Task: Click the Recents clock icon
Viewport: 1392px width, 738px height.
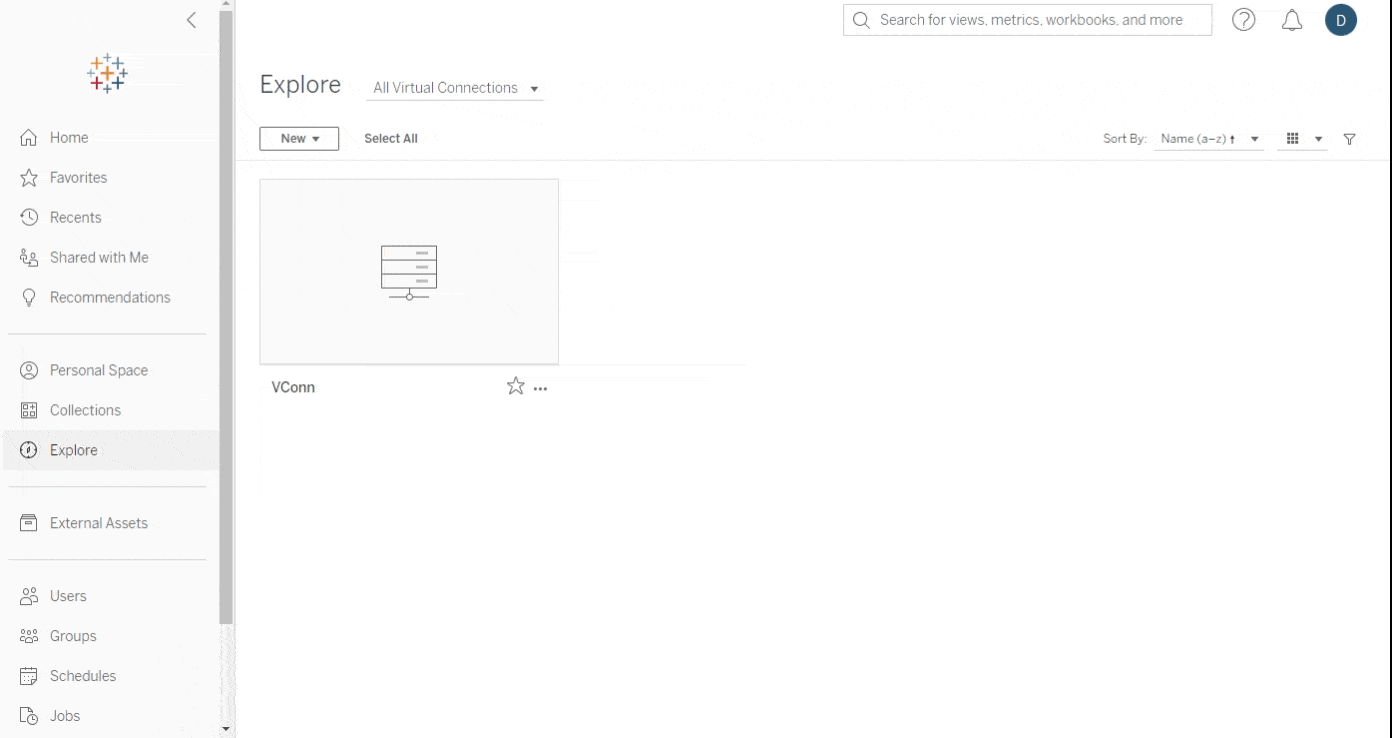Action: [29, 218]
